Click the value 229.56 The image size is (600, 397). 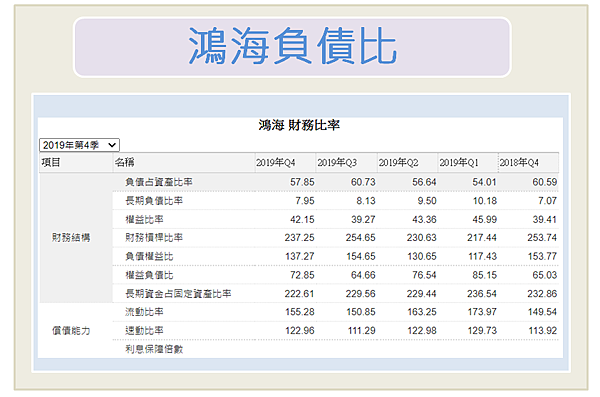pyautogui.click(x=360, y=294)
